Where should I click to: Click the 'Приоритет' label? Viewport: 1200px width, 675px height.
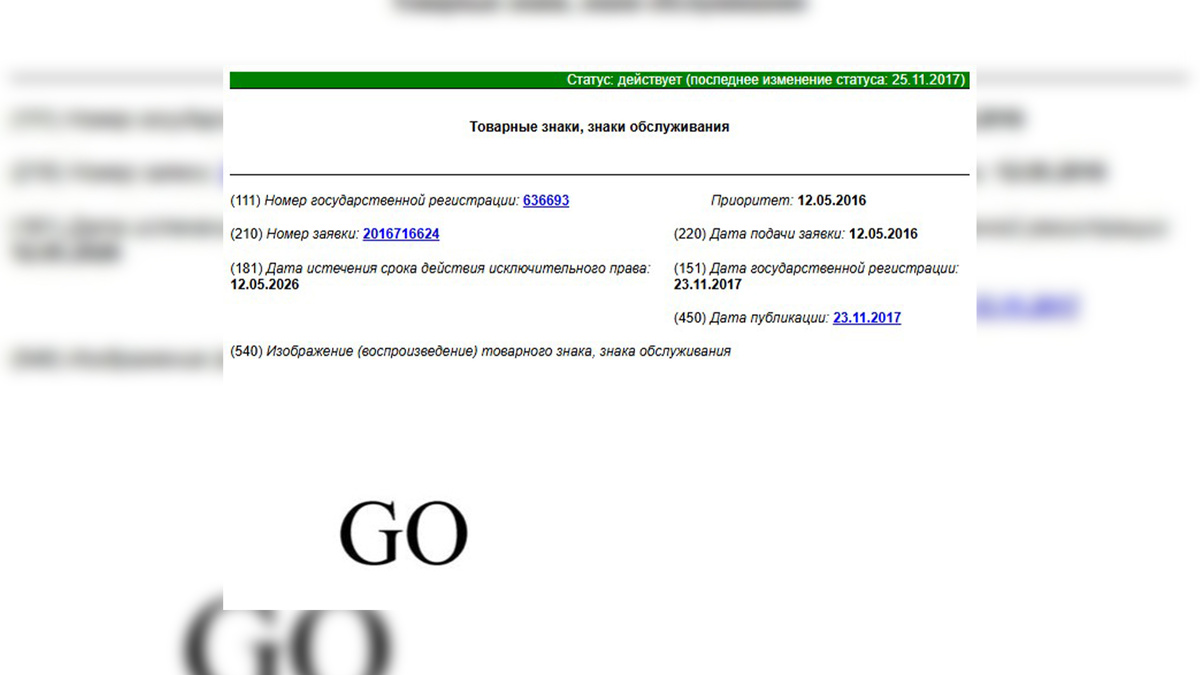pos(752,200)
